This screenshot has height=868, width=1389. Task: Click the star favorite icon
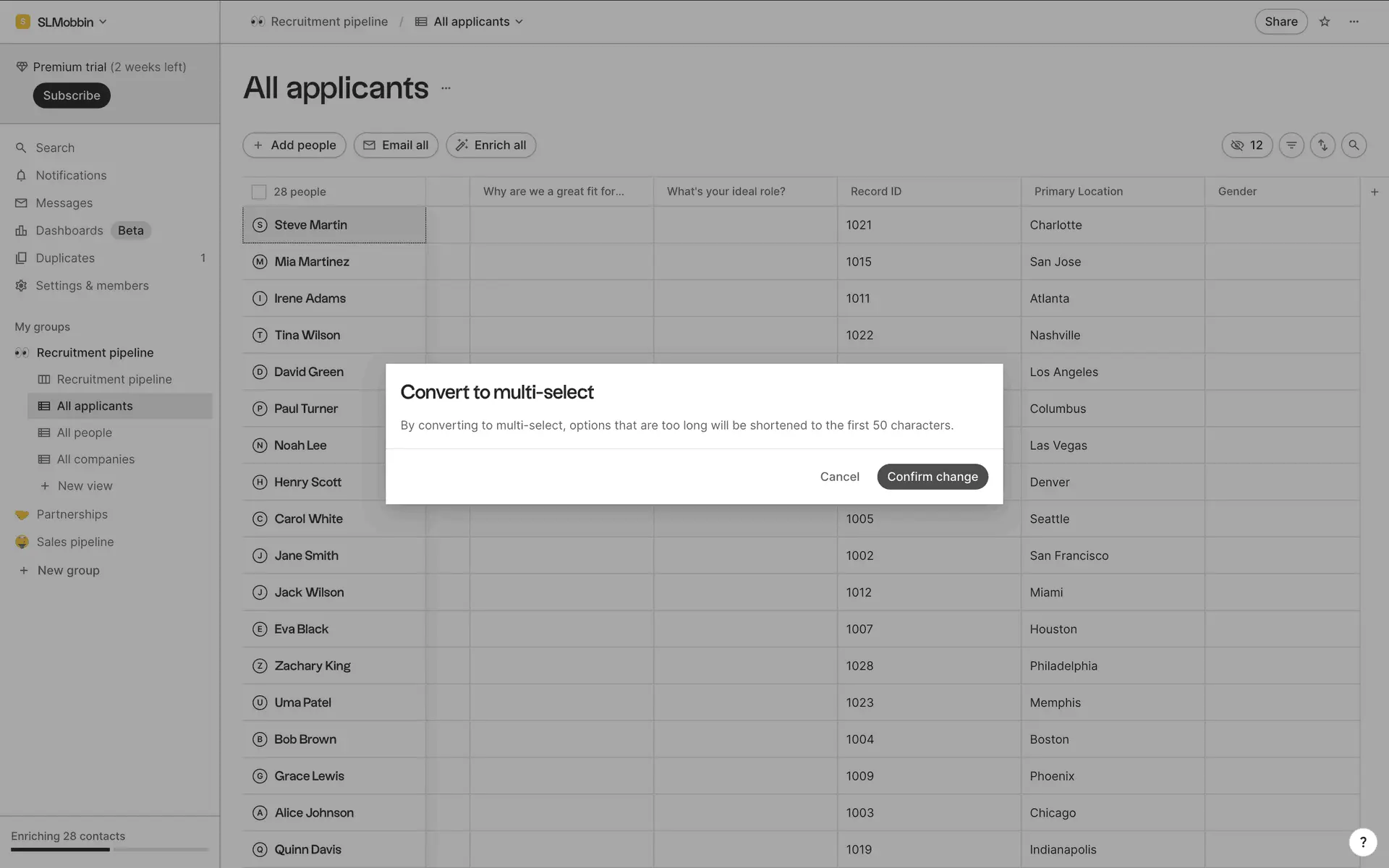[x=1325, y=22]
